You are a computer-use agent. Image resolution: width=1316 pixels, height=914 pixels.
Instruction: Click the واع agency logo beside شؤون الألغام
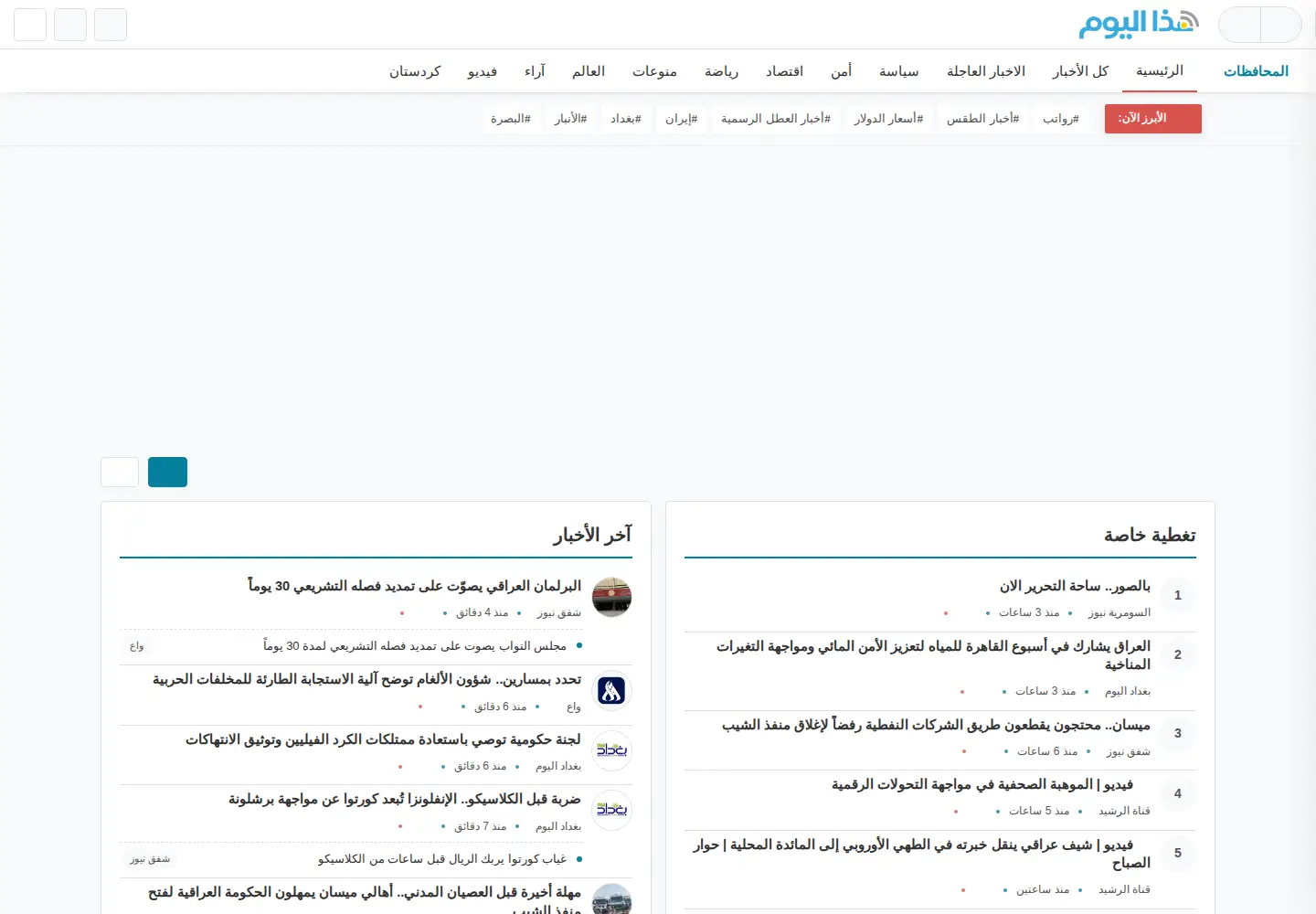click(611, 690)
